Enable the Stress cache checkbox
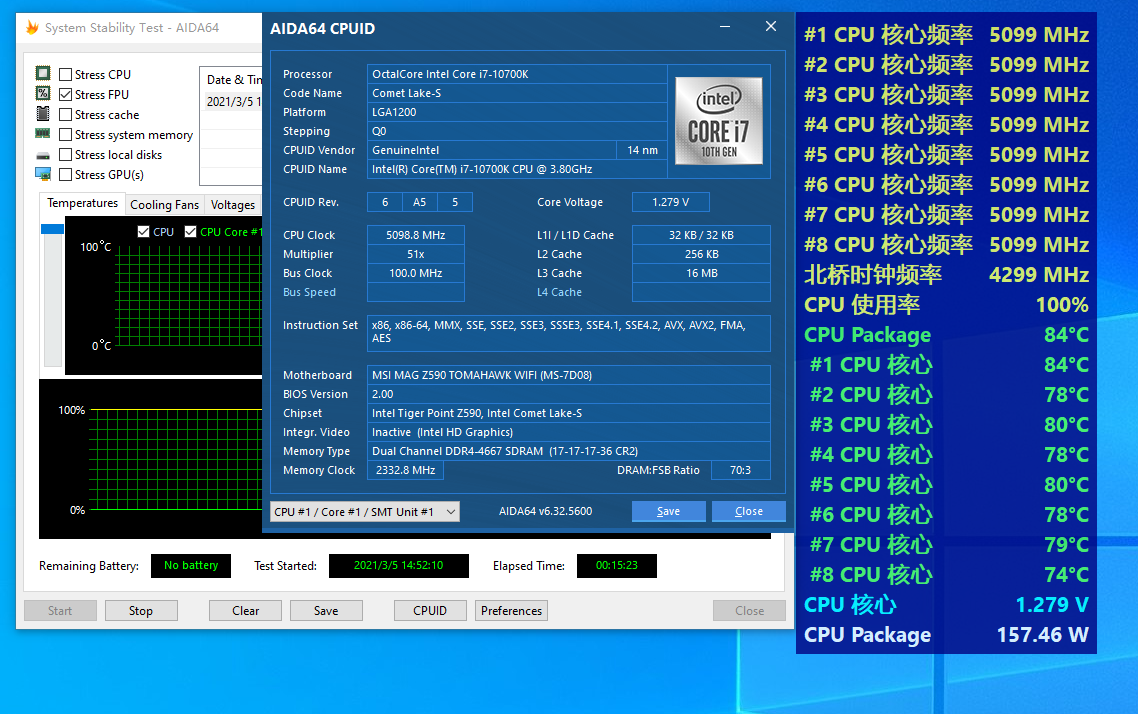This screenshot has height=714, width=1138. (x=65, y=115)
